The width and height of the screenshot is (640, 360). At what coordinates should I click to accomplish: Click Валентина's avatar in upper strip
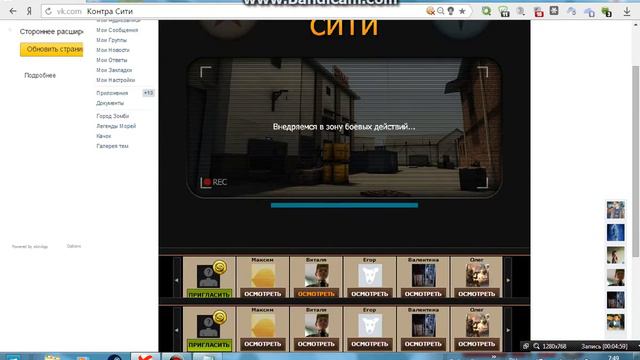click(423, 276)
